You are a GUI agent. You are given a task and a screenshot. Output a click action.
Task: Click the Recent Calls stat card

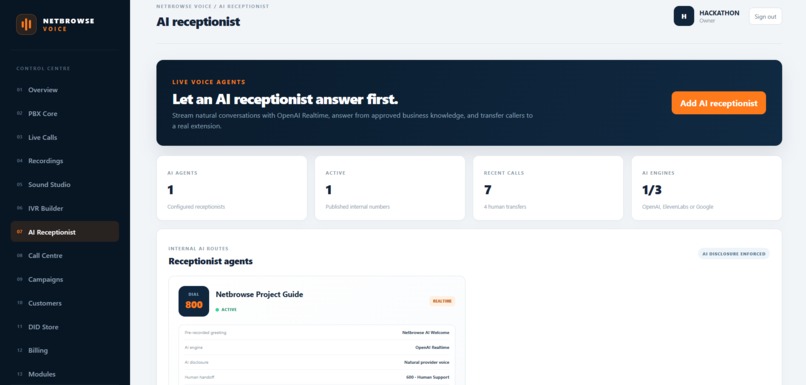[548, 188]
